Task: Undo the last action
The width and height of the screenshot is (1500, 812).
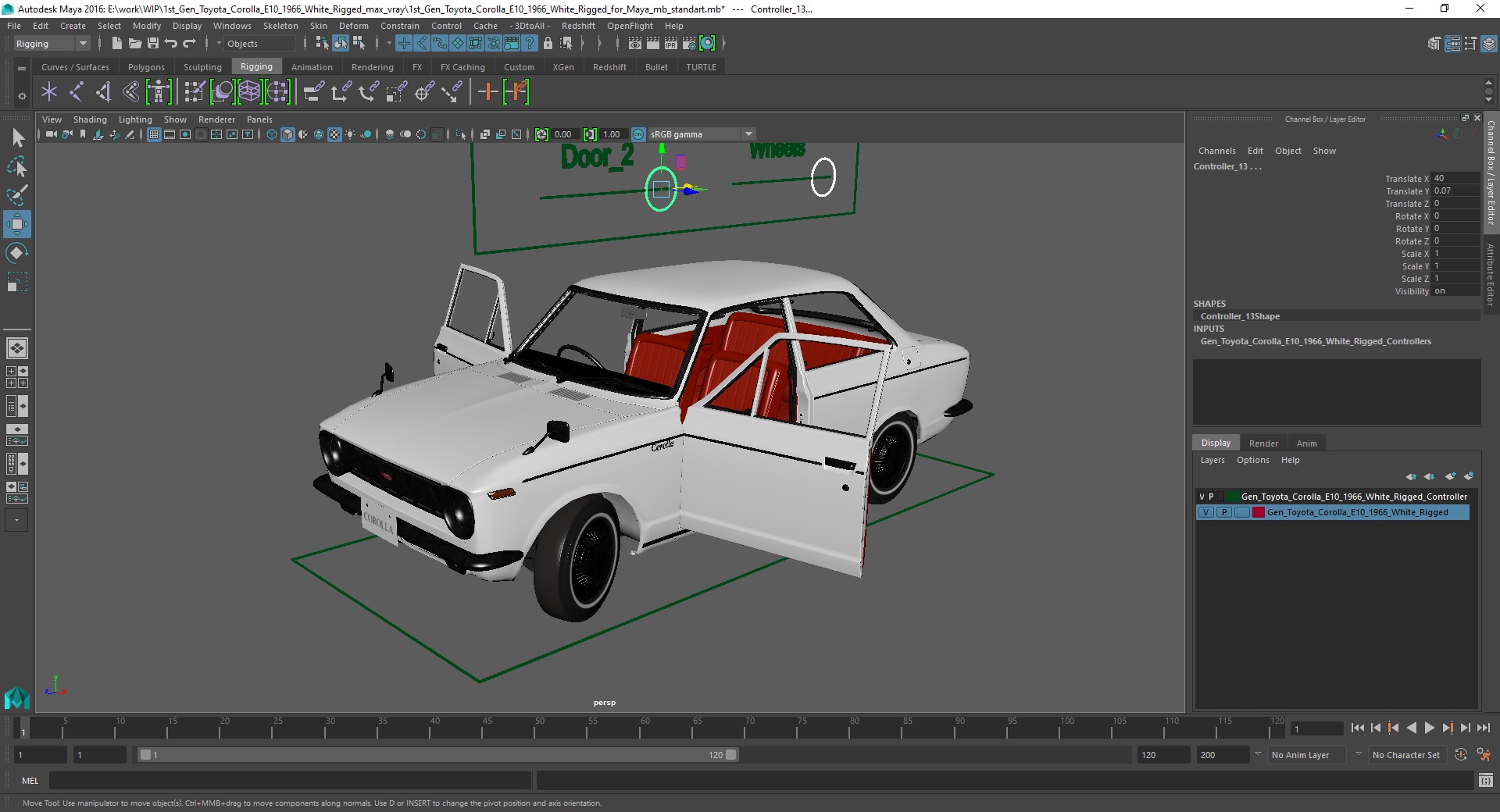Action: (171, 44)
